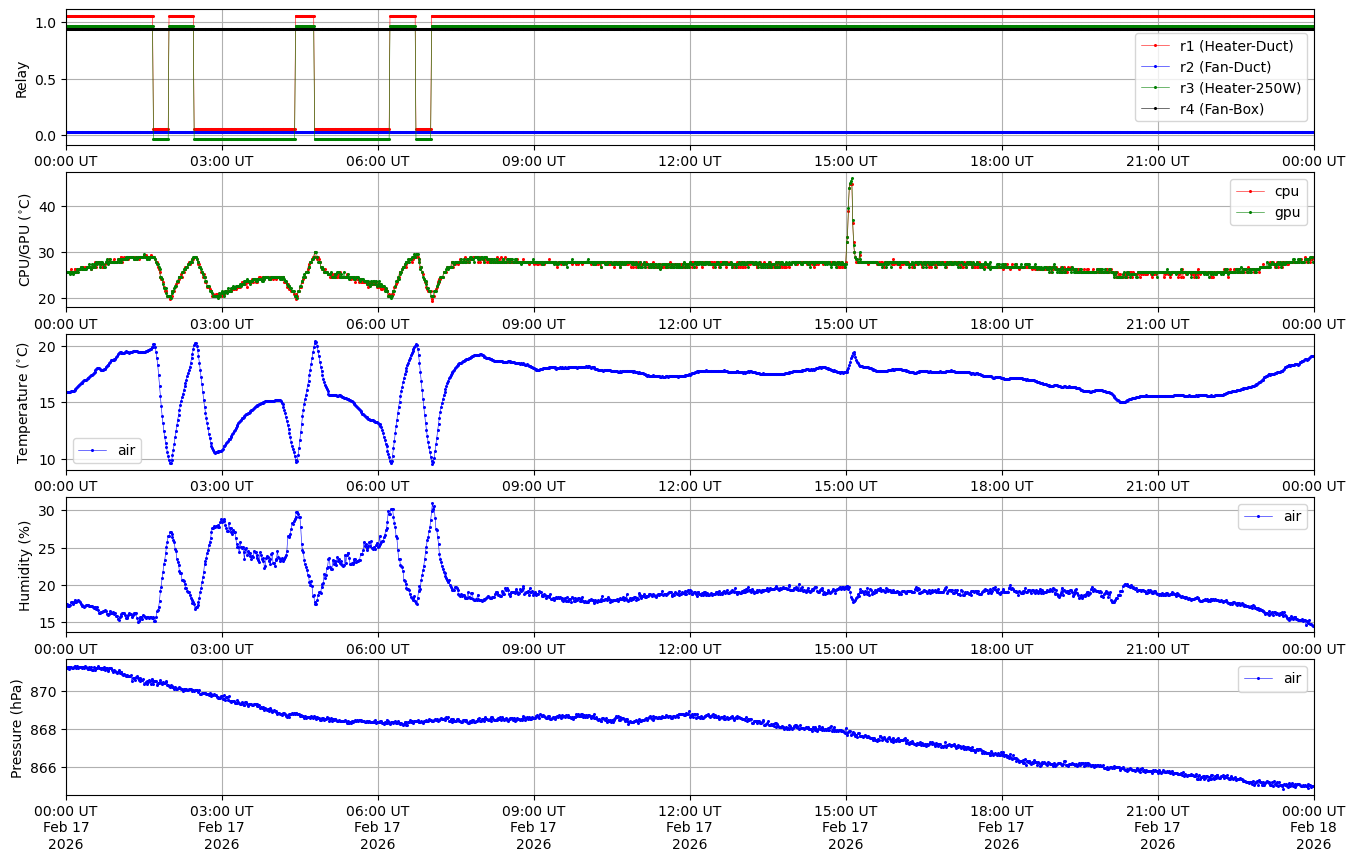Click the Pressure (hPa) y-axis label
1355x861 pixels.
17,727
